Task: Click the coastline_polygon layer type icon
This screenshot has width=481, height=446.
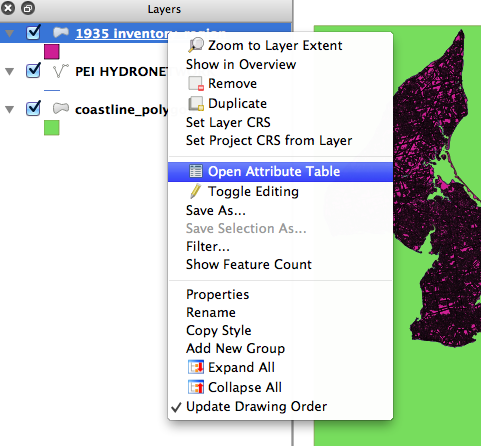Action: [61, 109]
